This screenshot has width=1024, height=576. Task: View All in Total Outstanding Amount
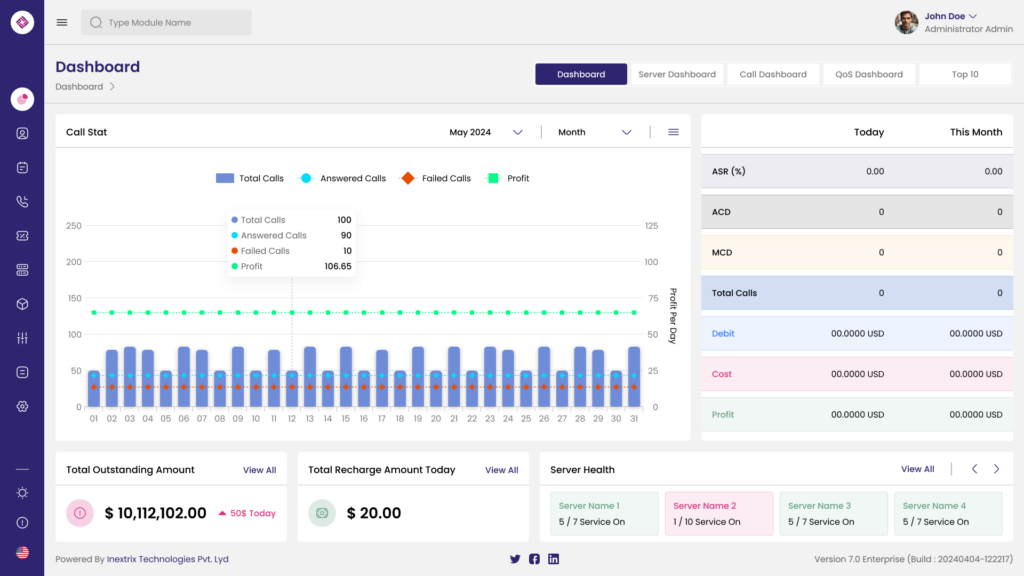click(259, 470)
